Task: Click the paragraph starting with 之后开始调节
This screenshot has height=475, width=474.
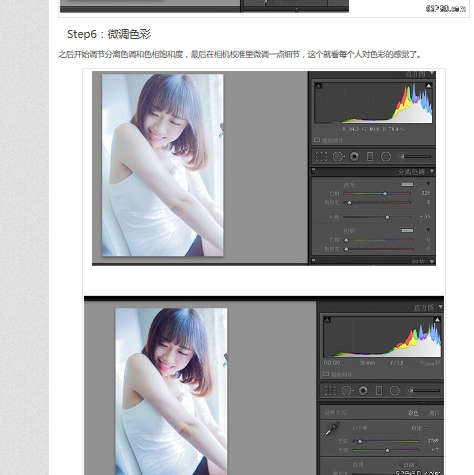Action: 240,54
